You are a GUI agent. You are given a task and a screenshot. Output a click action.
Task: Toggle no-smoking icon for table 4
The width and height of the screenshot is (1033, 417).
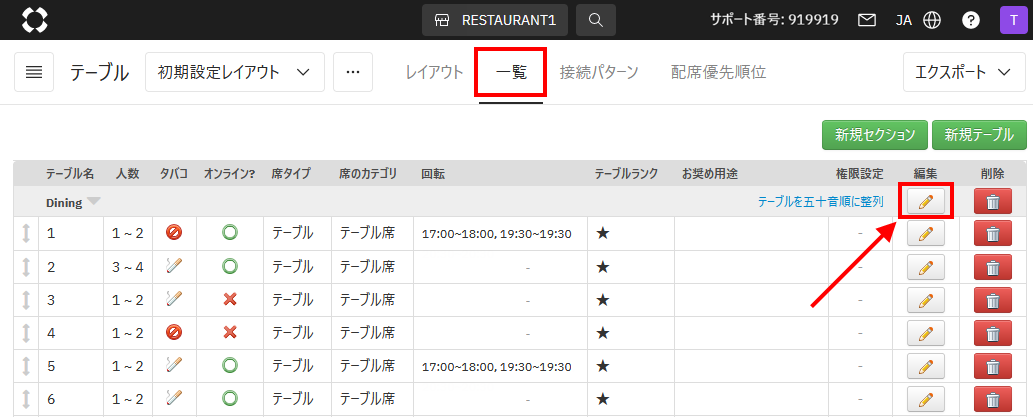pyautogui.click(x=174, y=333)
